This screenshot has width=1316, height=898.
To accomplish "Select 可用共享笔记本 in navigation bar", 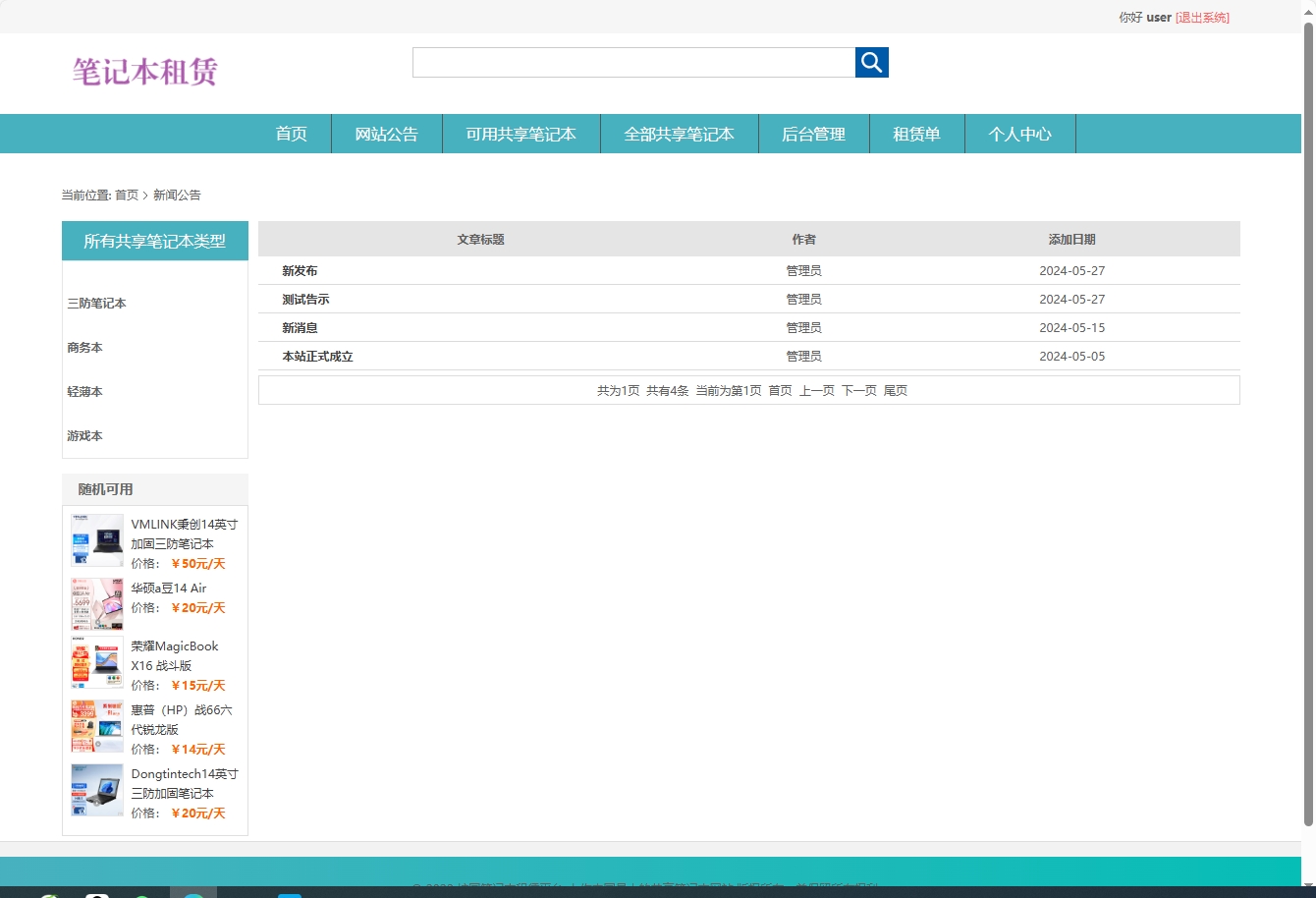I will [521, 135].
